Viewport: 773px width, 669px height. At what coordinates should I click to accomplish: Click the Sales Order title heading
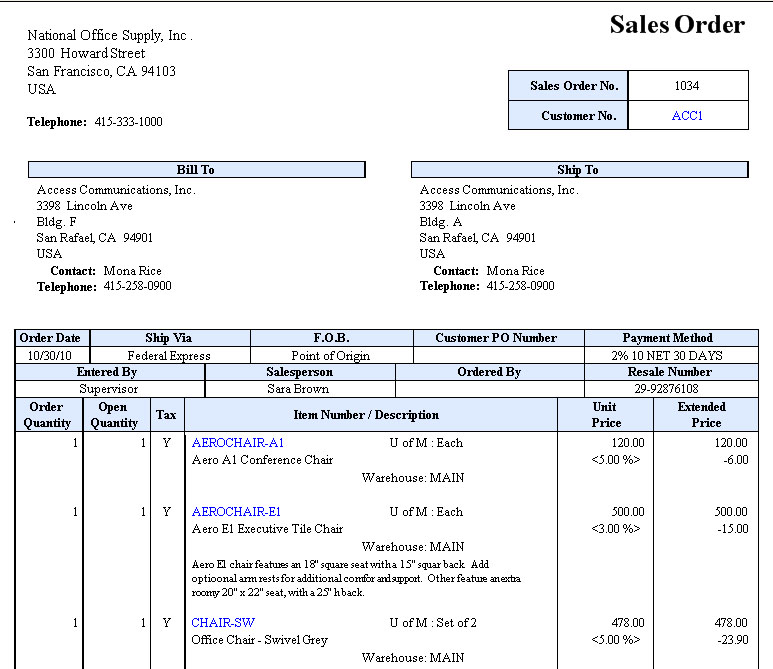pyautogui.click(x=677, y=26)
